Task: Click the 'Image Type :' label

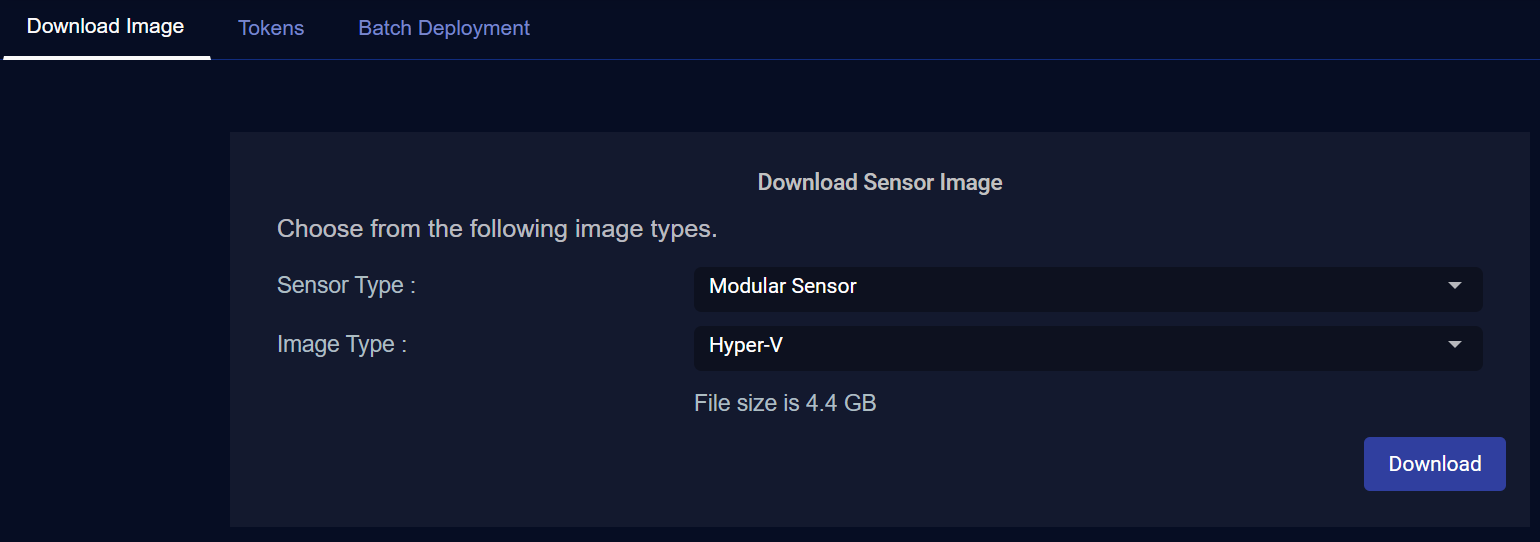Action: coord(342,344)
